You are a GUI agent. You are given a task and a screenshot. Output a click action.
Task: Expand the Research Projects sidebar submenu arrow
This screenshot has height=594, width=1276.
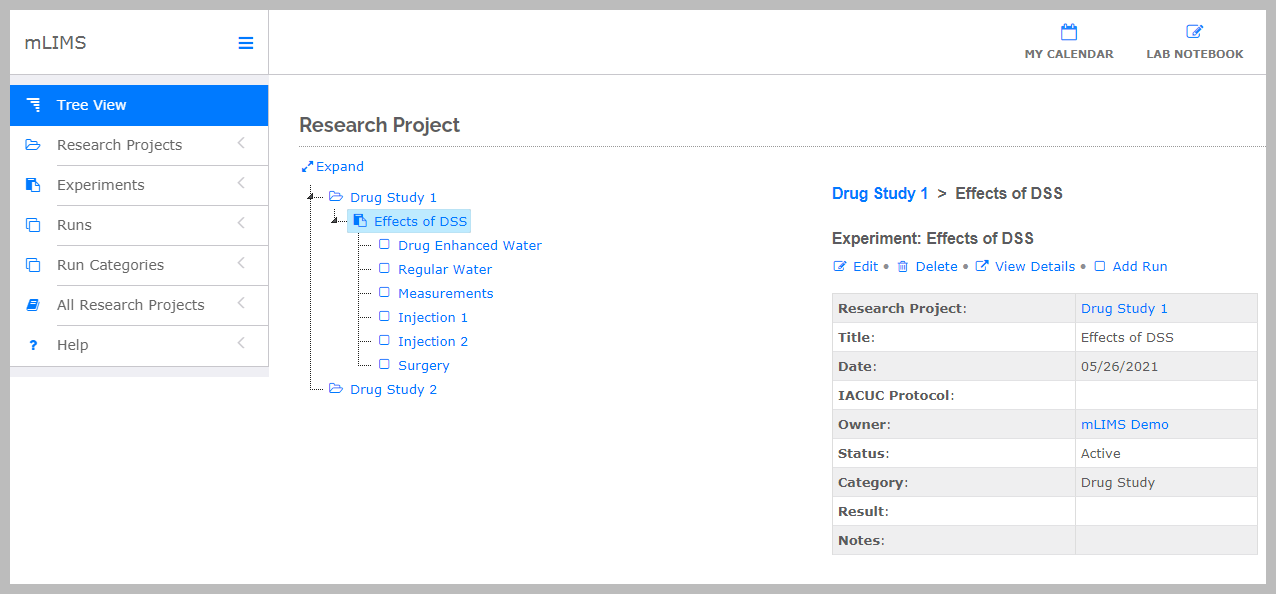(x=241, y=144)
